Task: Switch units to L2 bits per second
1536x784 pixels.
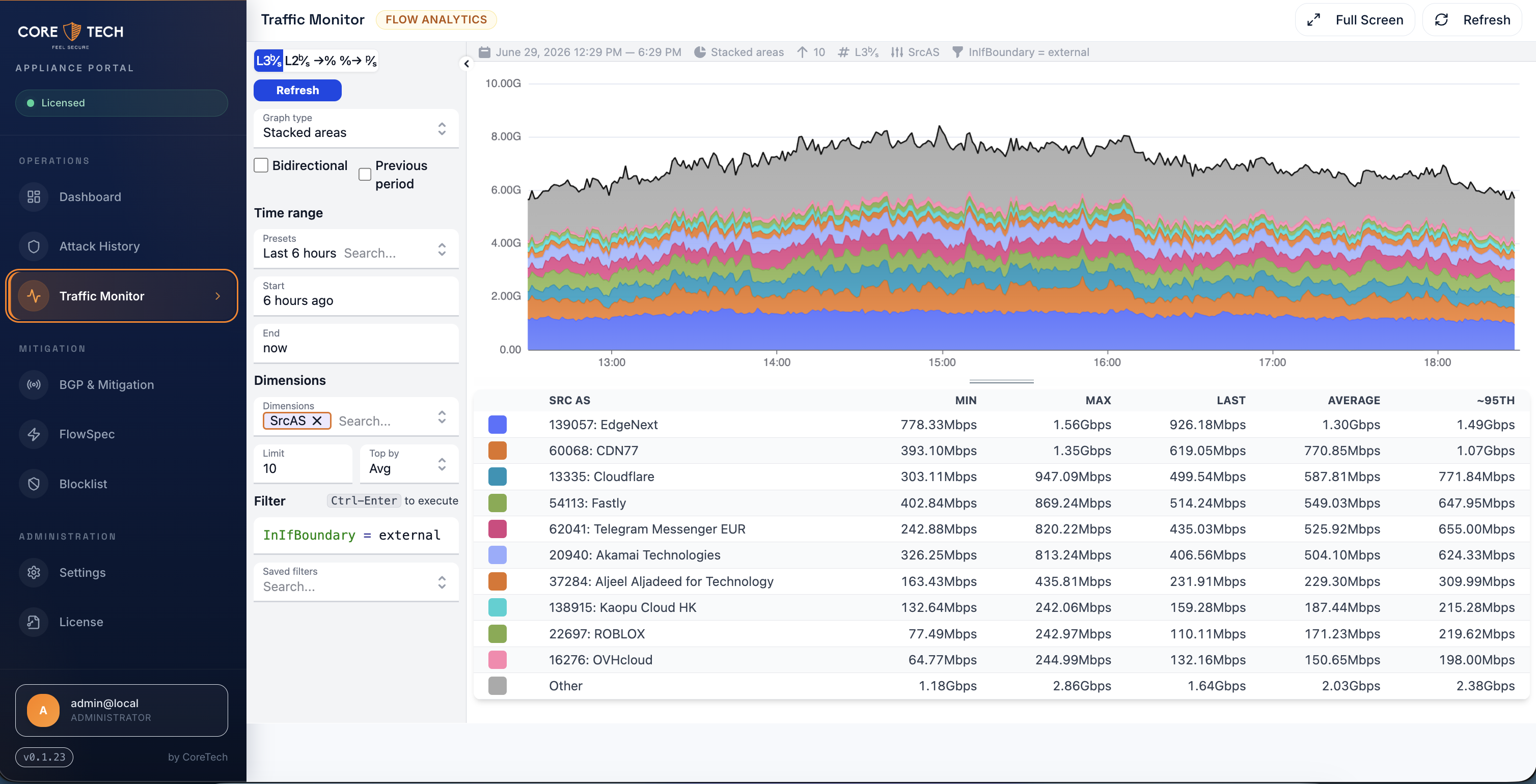Action: [297, 60]
